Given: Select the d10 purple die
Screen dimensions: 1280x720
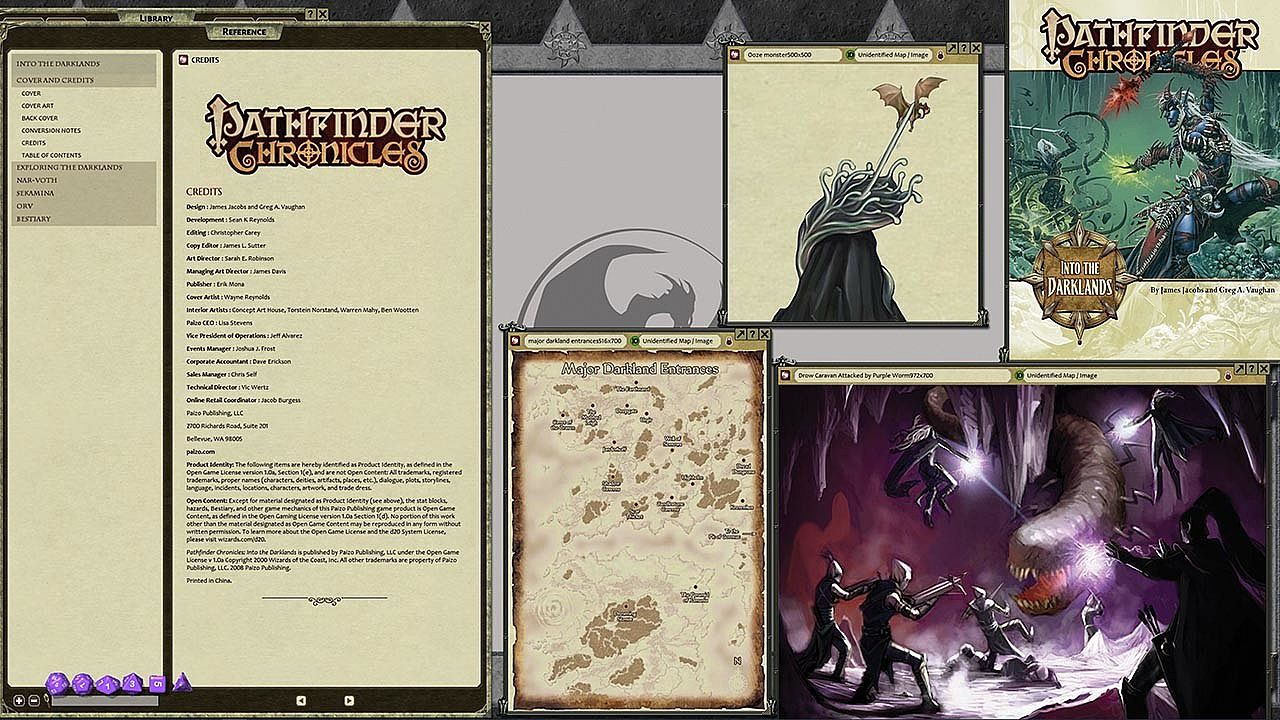Looking at the screenshot, I should click(x=108, y=685).
